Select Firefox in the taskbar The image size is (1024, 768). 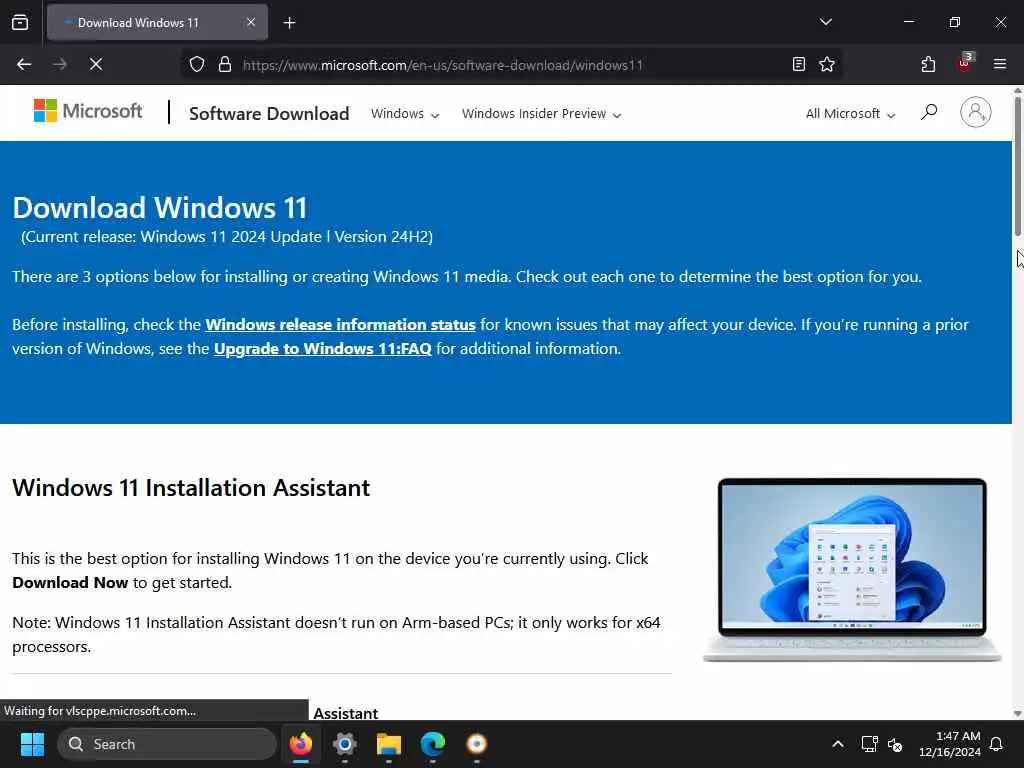pyautogui.click(x=301, y=744)
